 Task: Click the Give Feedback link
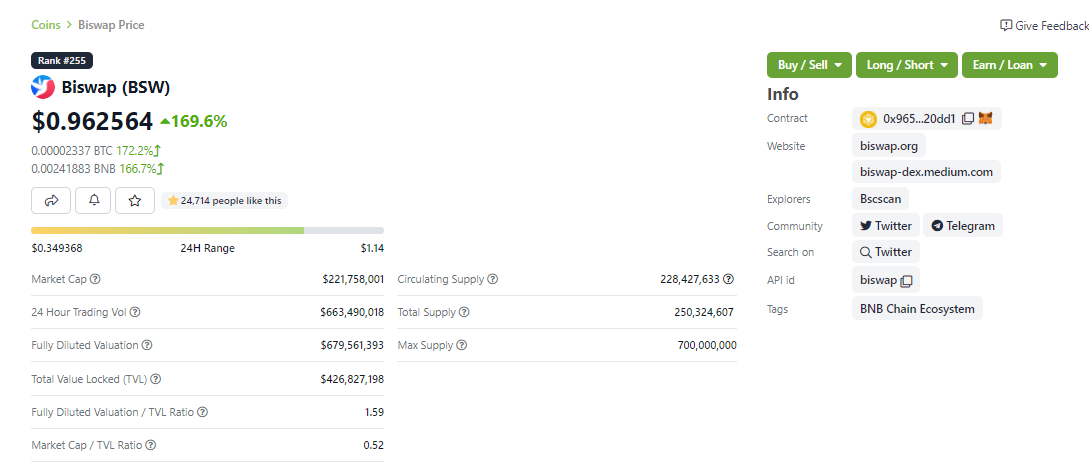(1045, 26)
